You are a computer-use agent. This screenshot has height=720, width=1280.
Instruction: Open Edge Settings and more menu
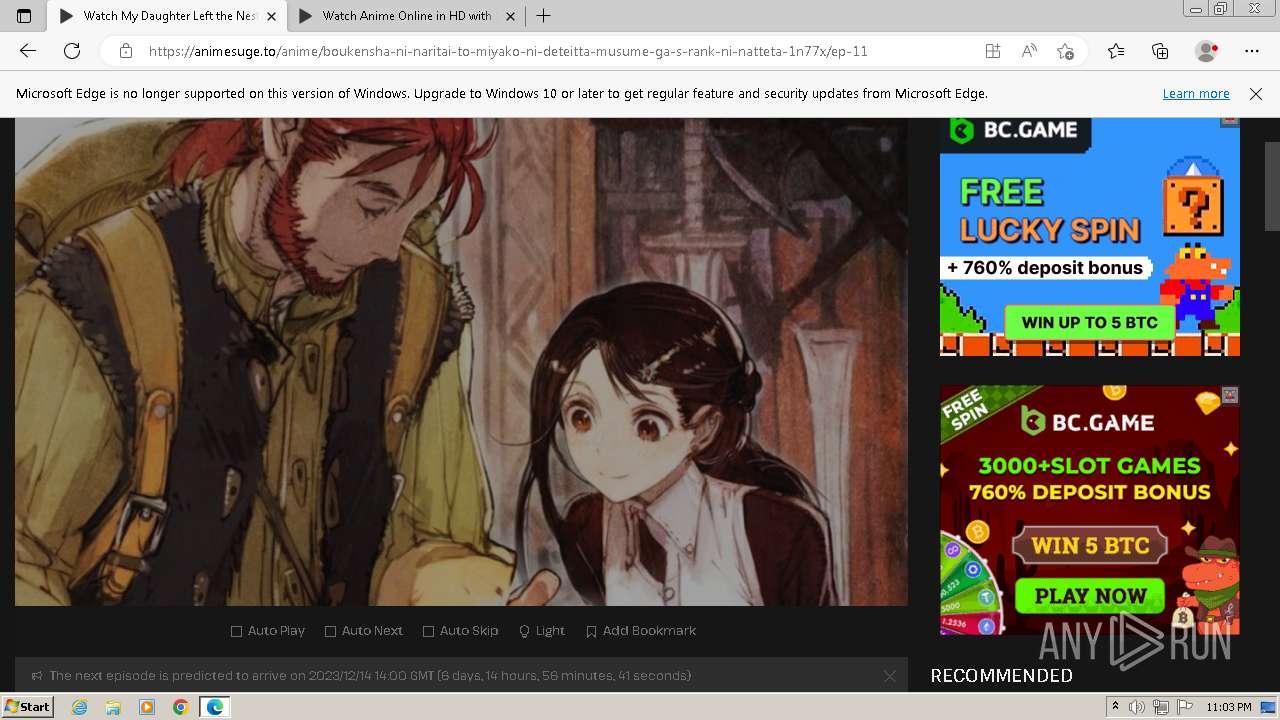(x=1252, y=51)
